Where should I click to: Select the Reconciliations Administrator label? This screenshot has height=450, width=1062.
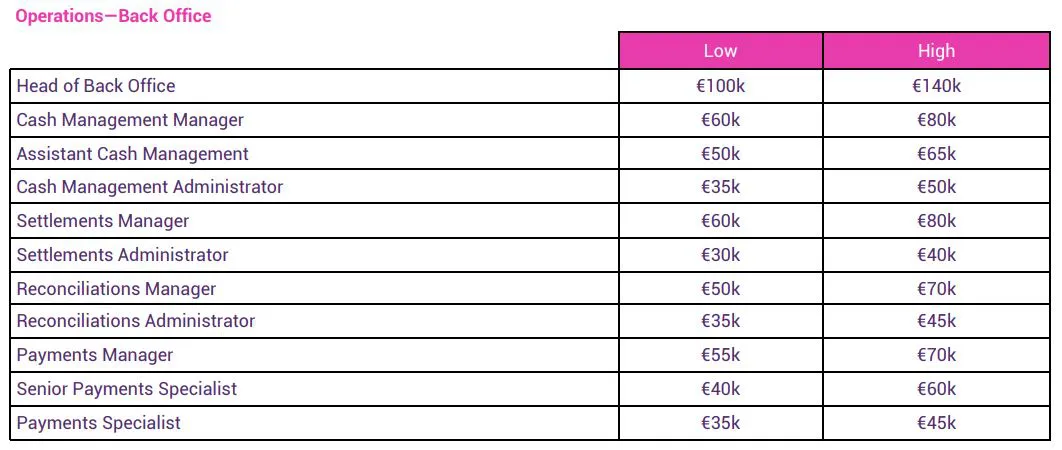point(136,321)
